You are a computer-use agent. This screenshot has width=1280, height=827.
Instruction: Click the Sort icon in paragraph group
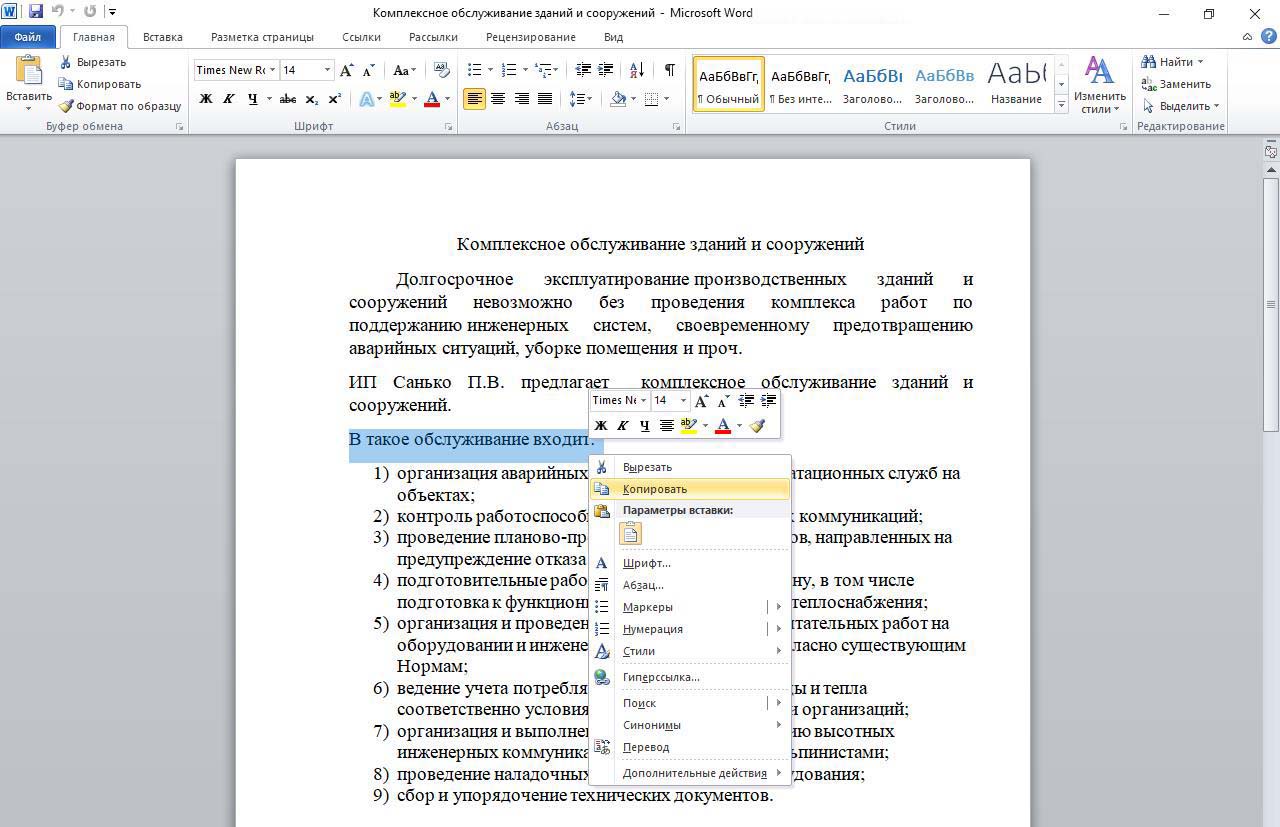[636, 70]
